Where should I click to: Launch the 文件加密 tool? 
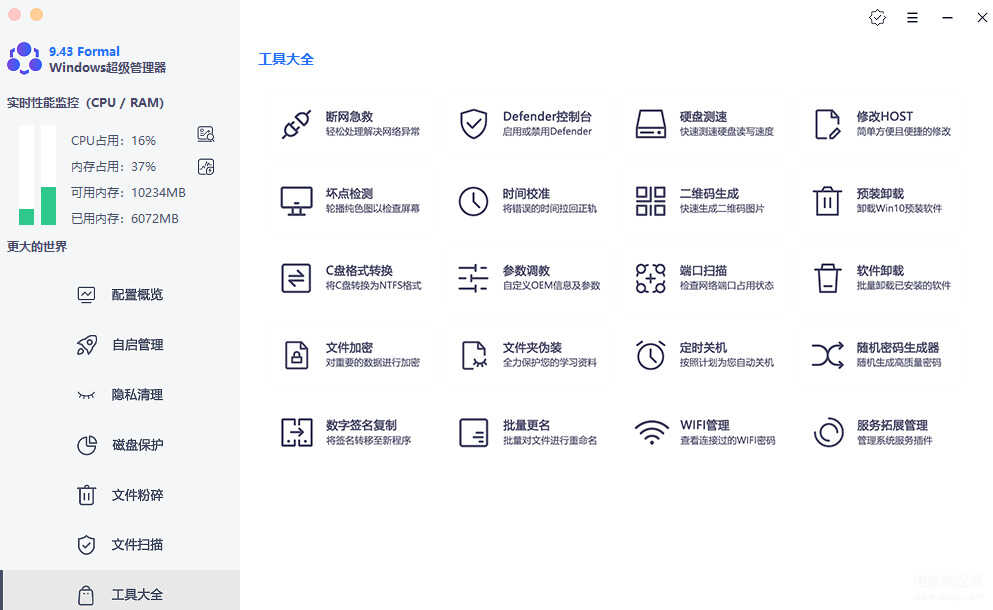point(350,355)
